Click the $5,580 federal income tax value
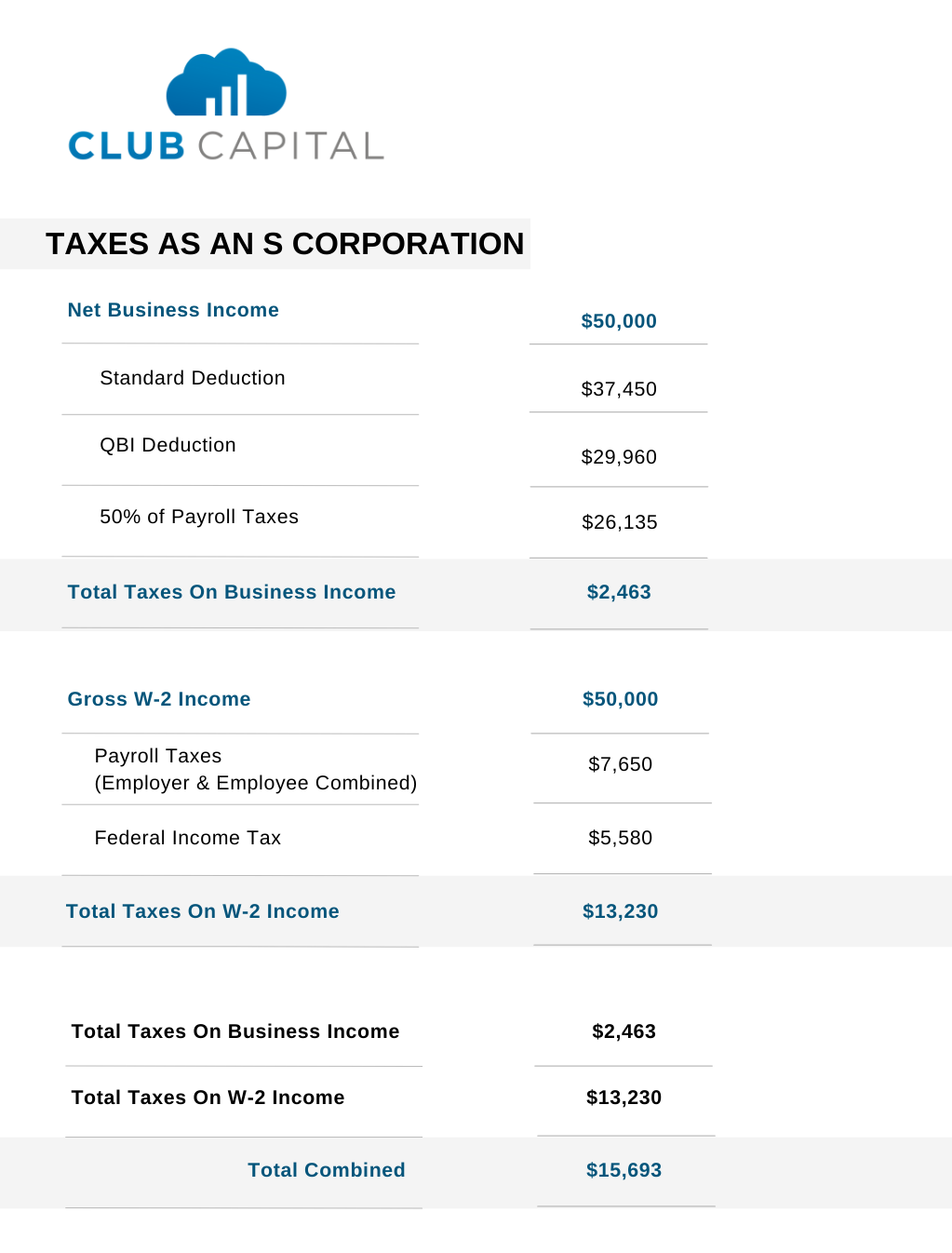 [x=621, y=838]
